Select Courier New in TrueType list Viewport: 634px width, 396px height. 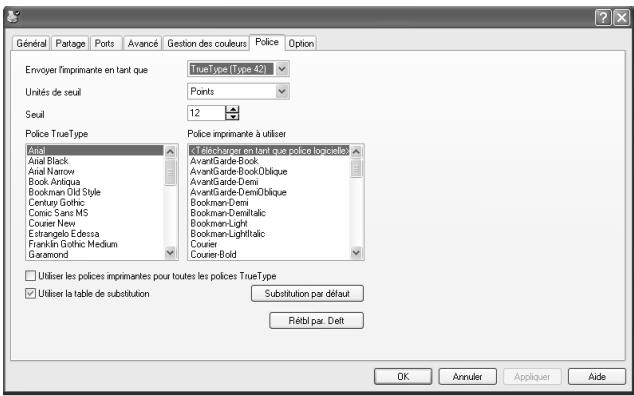pyautogui.click(x=95, y=223)
